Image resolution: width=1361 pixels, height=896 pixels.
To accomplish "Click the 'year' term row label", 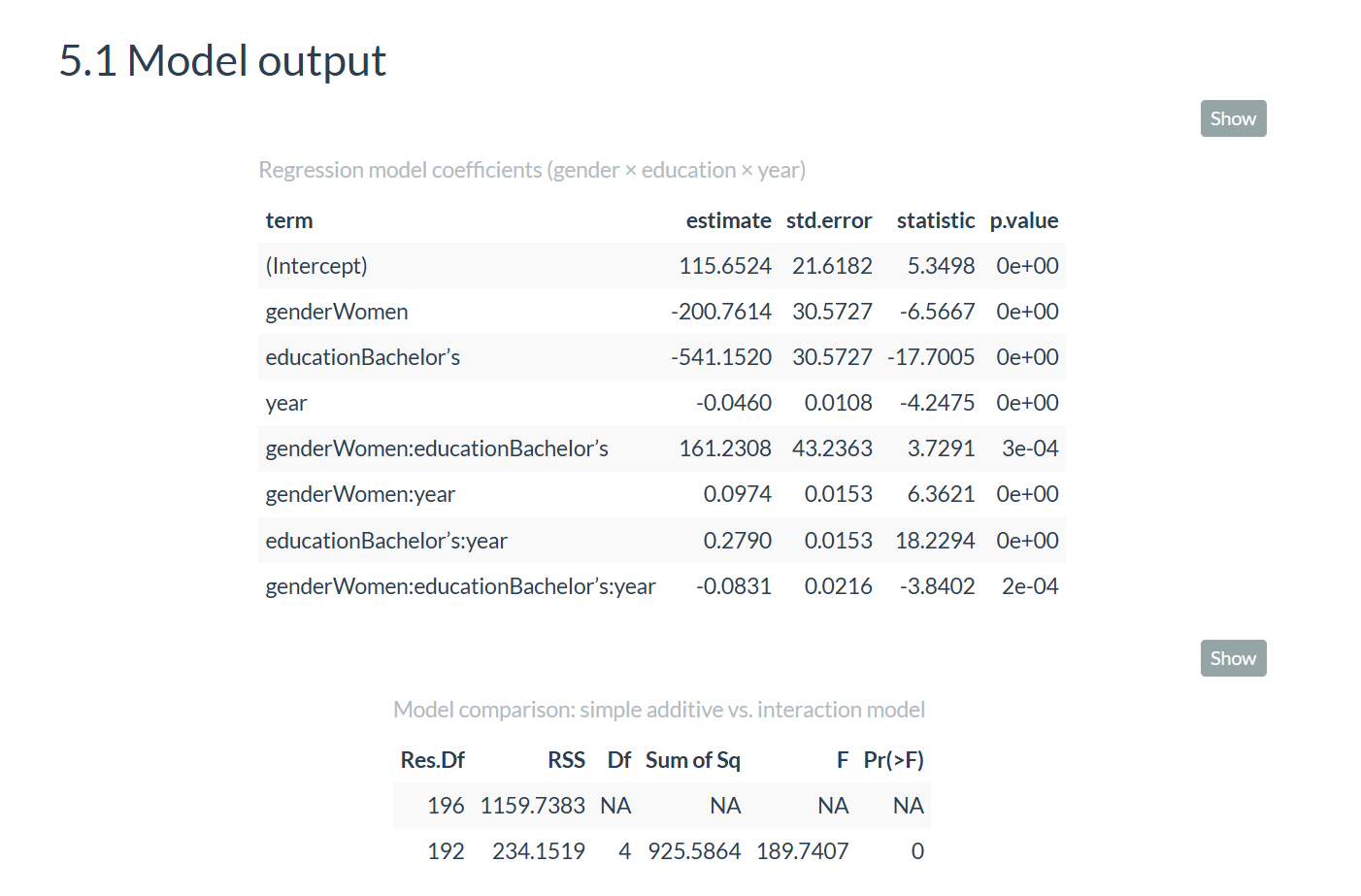I will click(x=286, y=403).
